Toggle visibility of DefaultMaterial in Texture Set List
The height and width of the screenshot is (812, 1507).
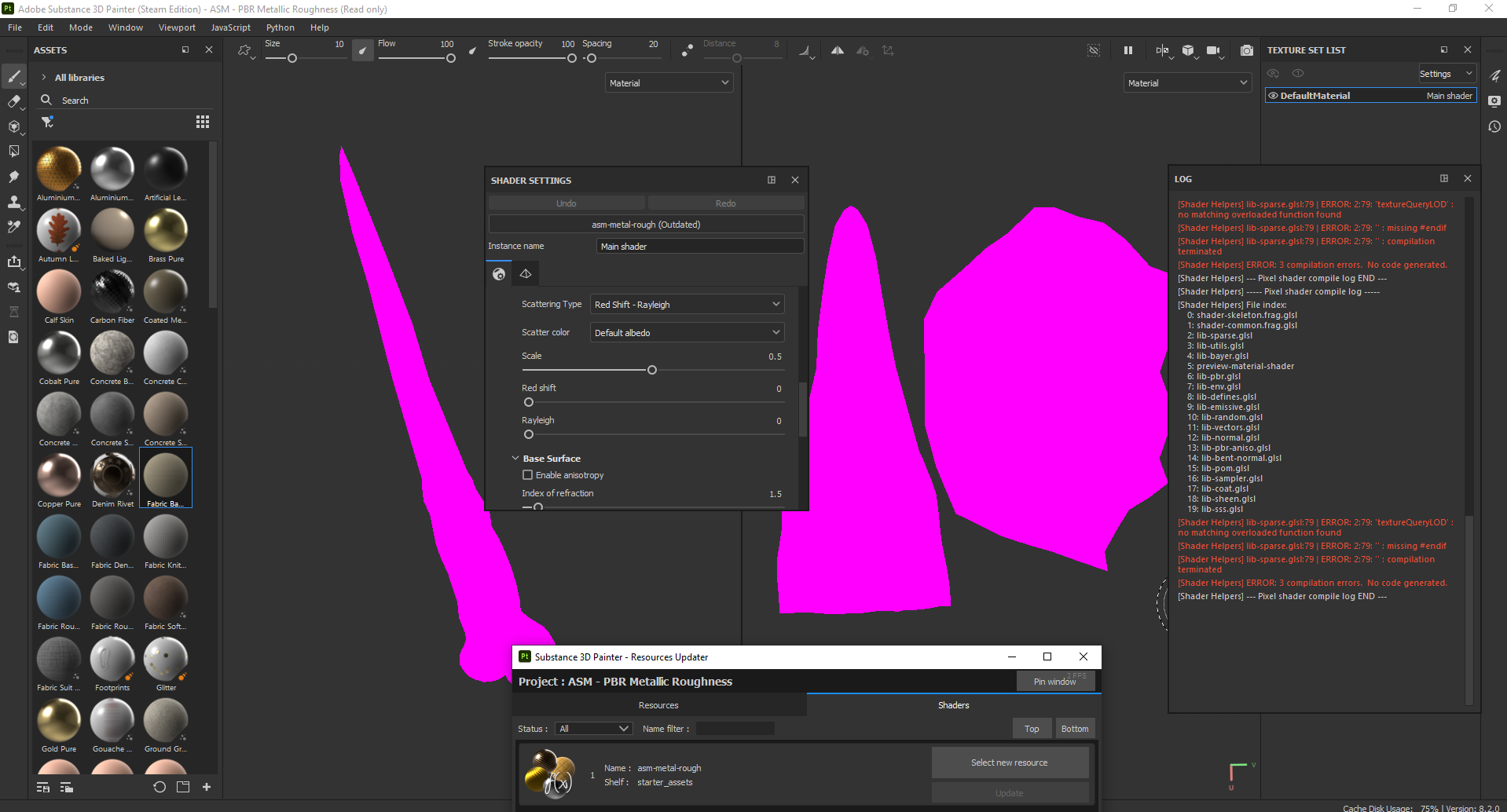pos(1274,95)
